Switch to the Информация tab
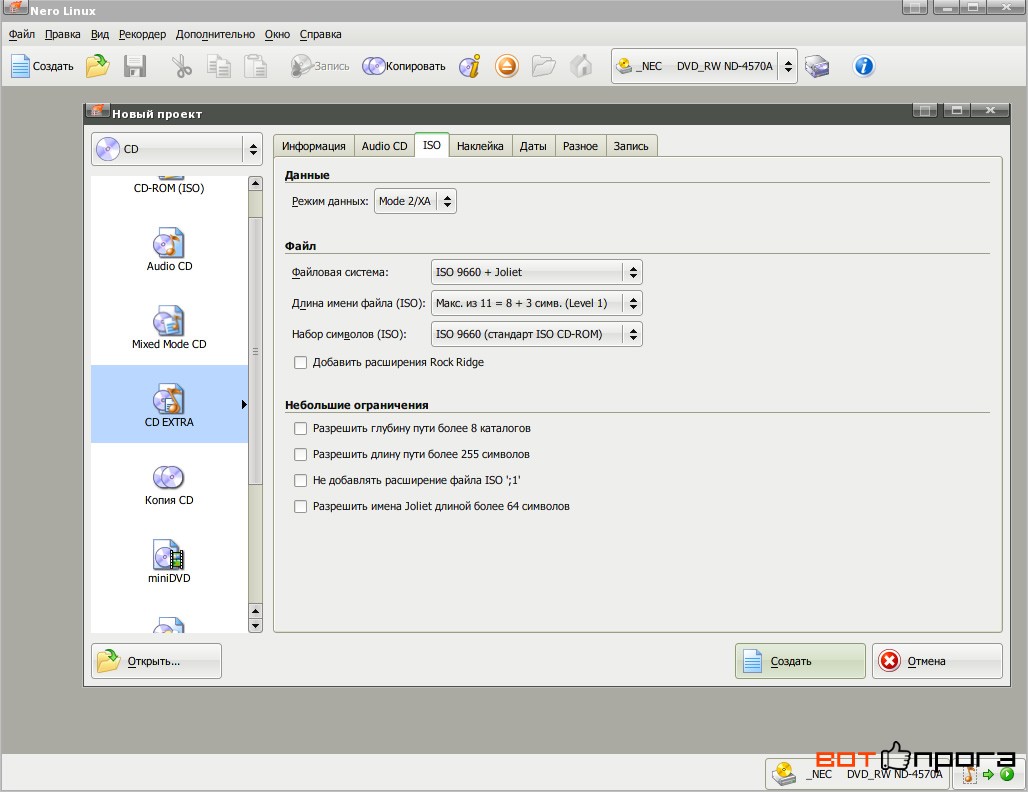Viewport: 1028px width, 792px height. tap(313, 146)
